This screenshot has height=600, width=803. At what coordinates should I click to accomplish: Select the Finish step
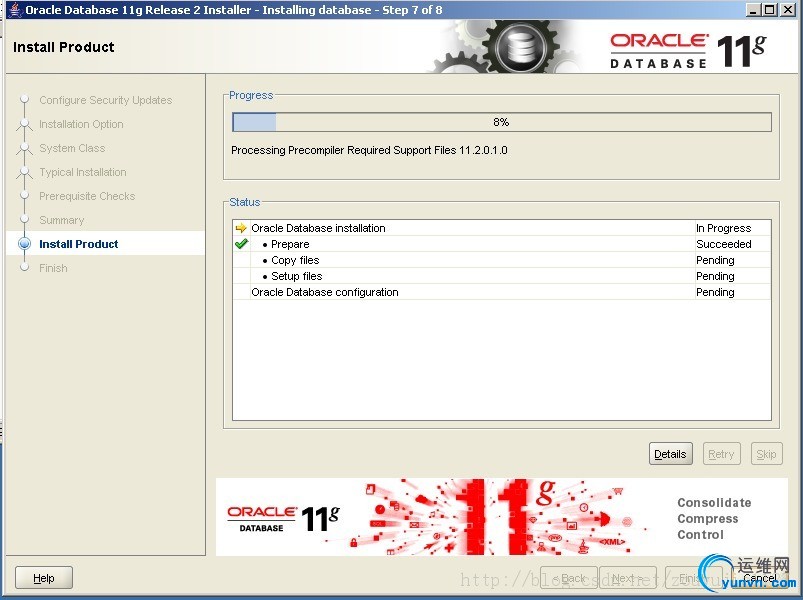click(x=53, y=268)
